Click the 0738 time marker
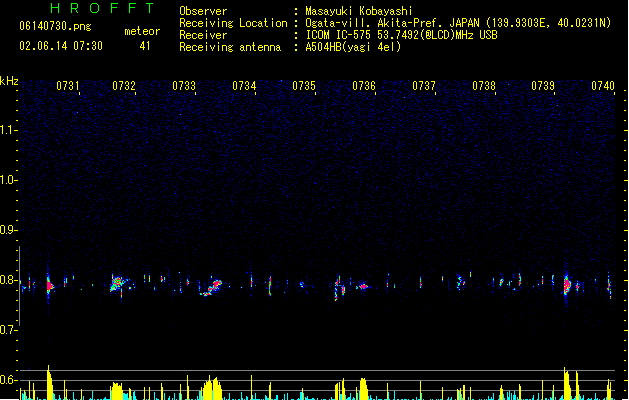Image resolution: width=629 pixels, height=400 pixels. (484, 86)
